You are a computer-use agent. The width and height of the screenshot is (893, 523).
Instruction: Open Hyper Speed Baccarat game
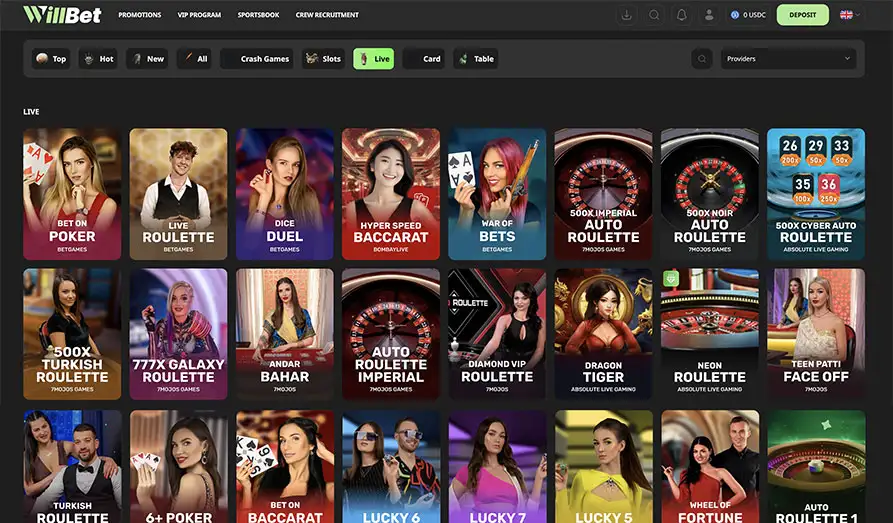[391, 194]
